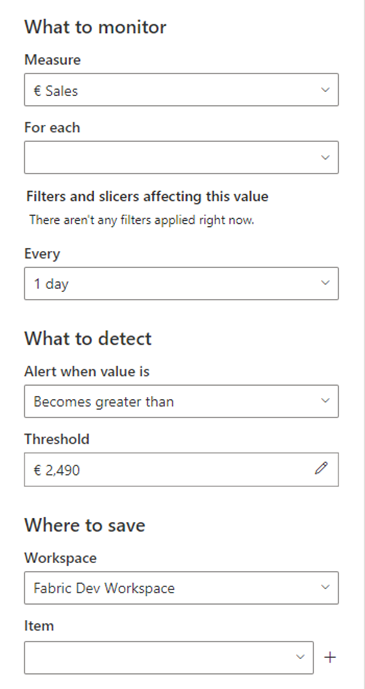Image resolution: width=365 pixels, height=689 pixels.
Task: Click the no filters applied message text
Action: pyautogui.click(x=142, y=220)
